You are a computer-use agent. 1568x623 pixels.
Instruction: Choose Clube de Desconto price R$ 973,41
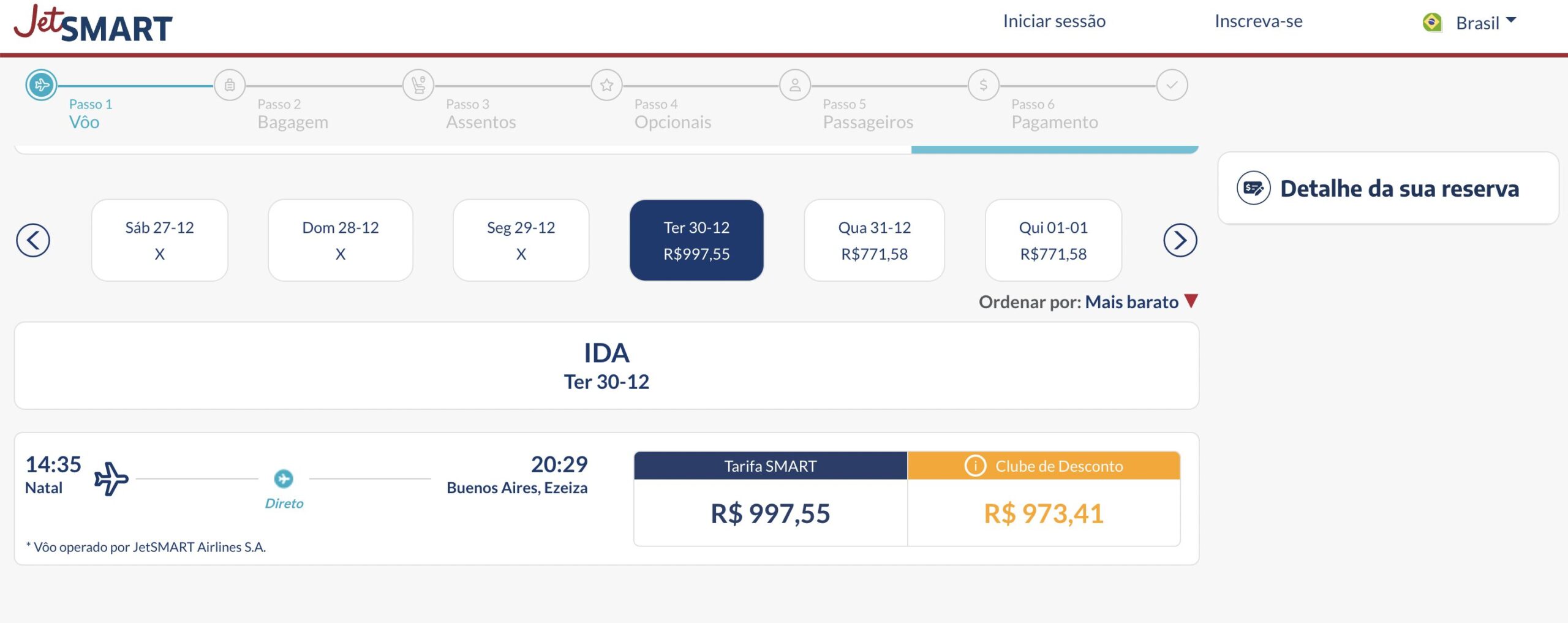tap(1043, 513)
